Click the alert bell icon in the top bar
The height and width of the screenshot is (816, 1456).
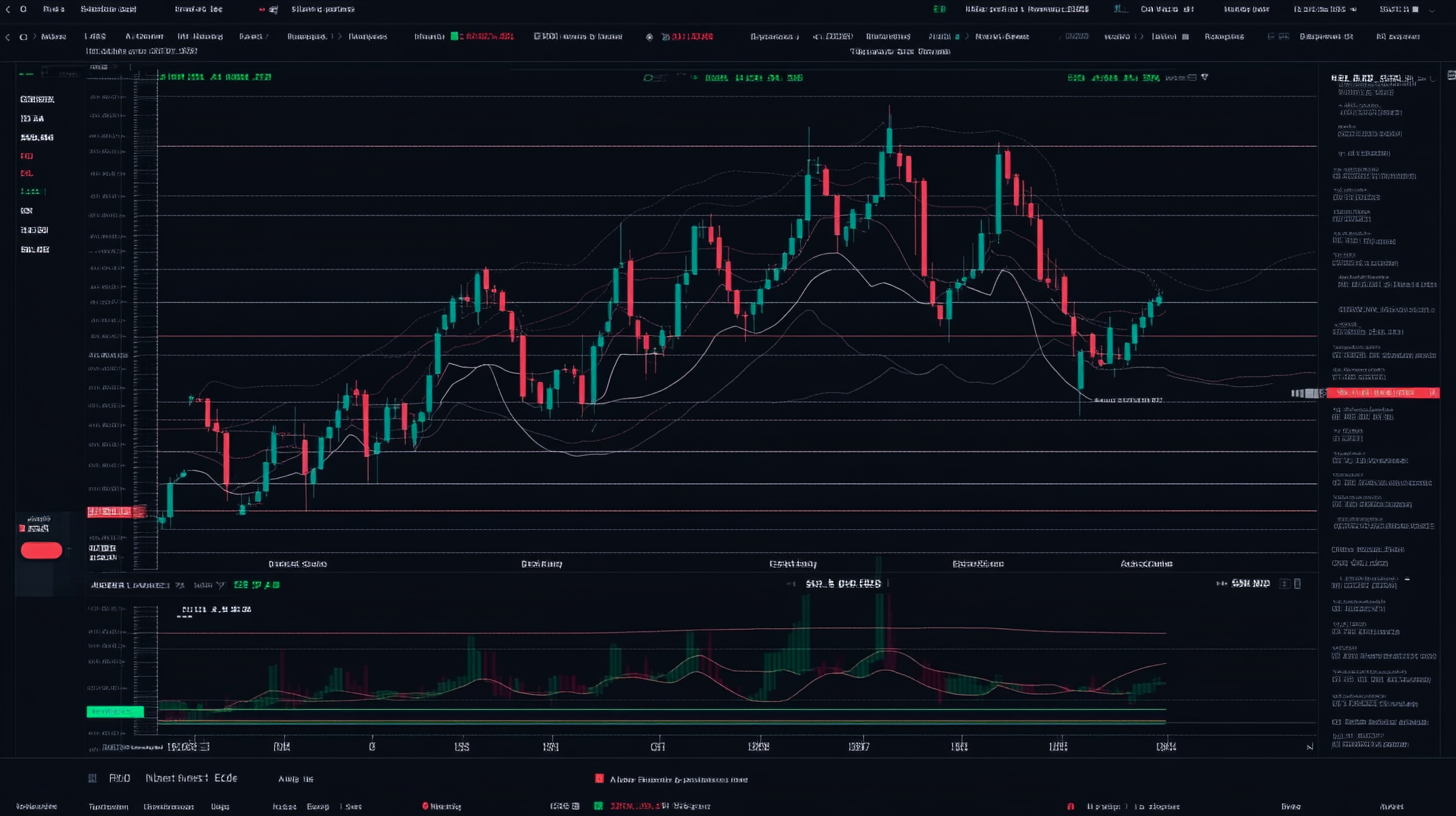click(1119, 9)
